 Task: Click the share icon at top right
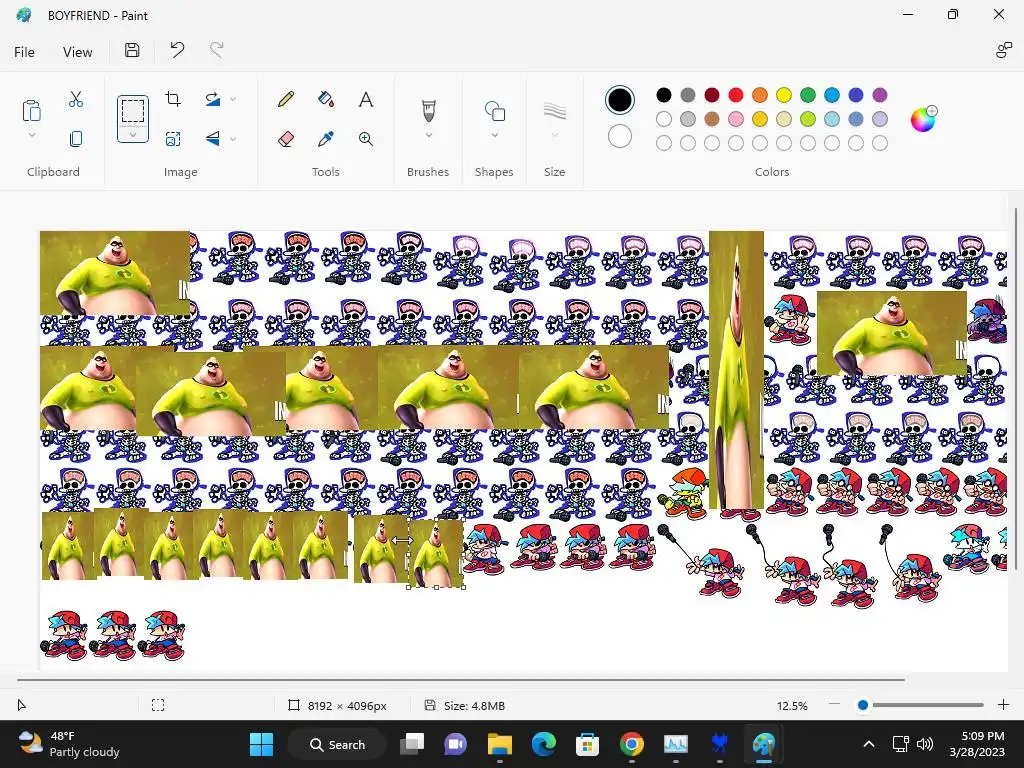click(x=1003, y=50)
